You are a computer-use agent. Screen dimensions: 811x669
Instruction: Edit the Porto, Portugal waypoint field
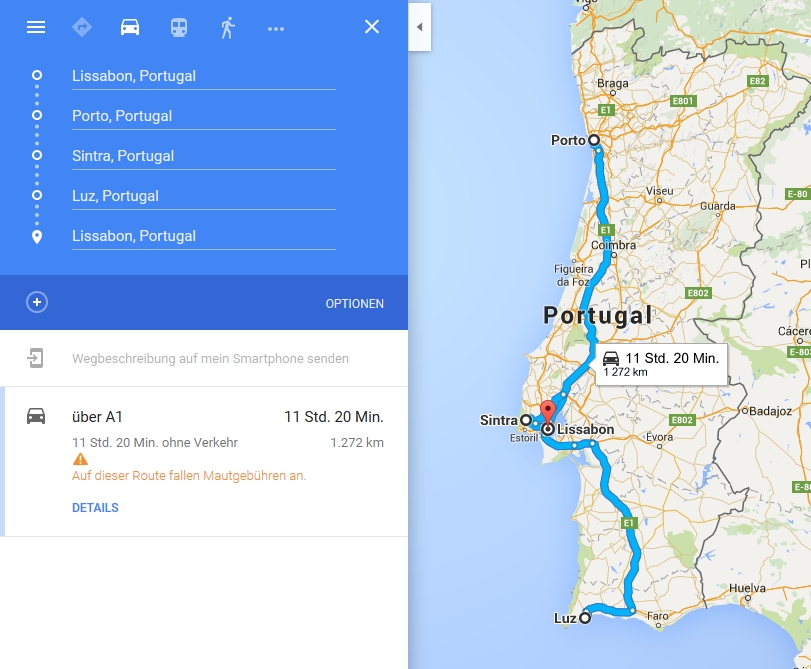point(204,116)
